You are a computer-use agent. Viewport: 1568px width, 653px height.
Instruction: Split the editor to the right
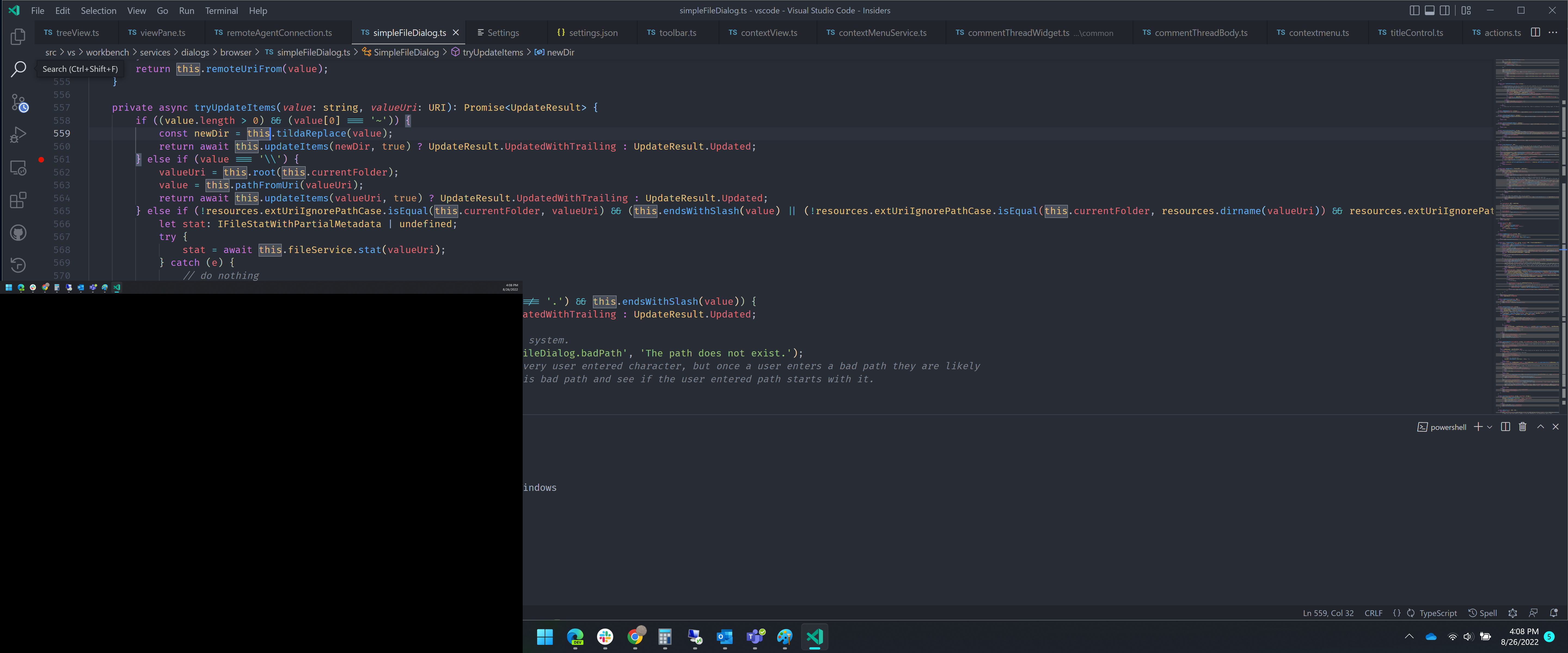pos(1535,32)
